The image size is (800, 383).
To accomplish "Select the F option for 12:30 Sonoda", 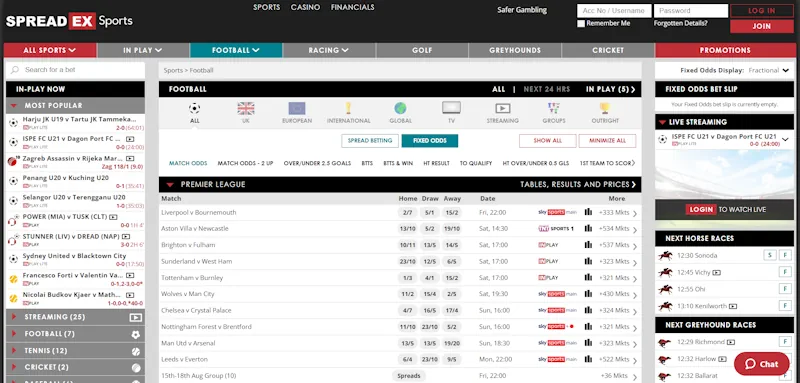I will (785, 256).
